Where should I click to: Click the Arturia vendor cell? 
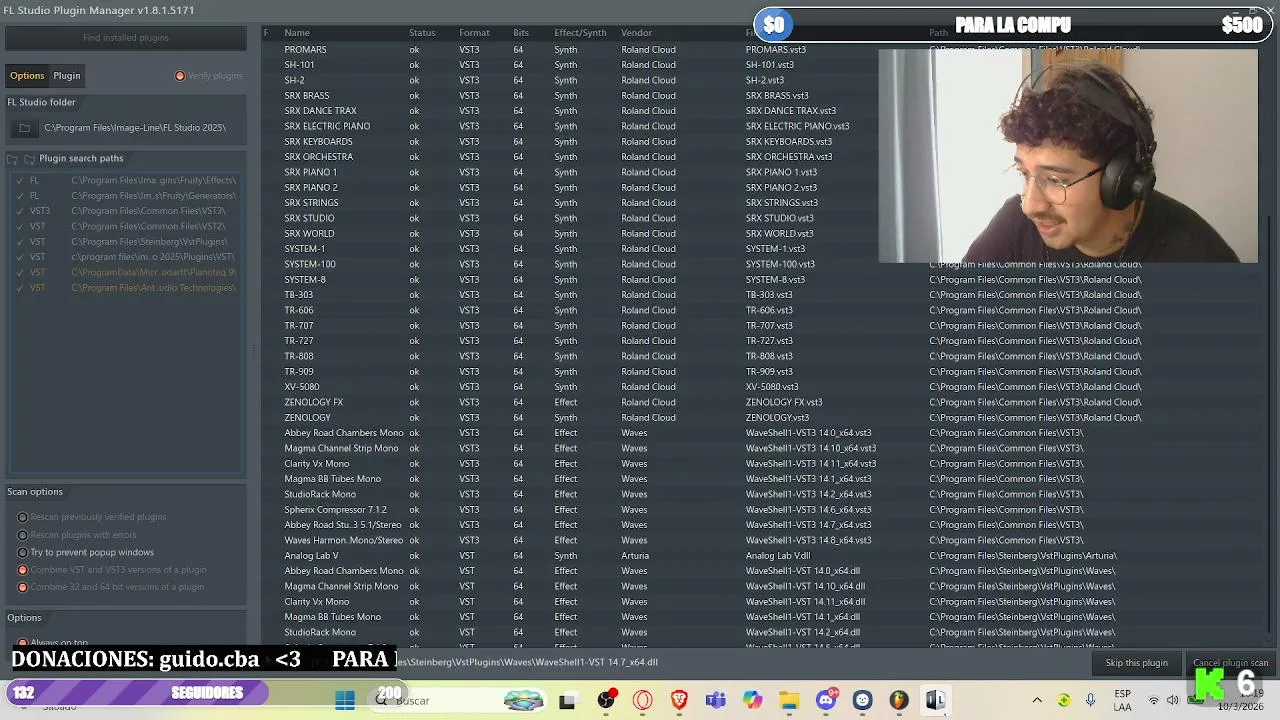pyautogui.click(x=635, y=556)
